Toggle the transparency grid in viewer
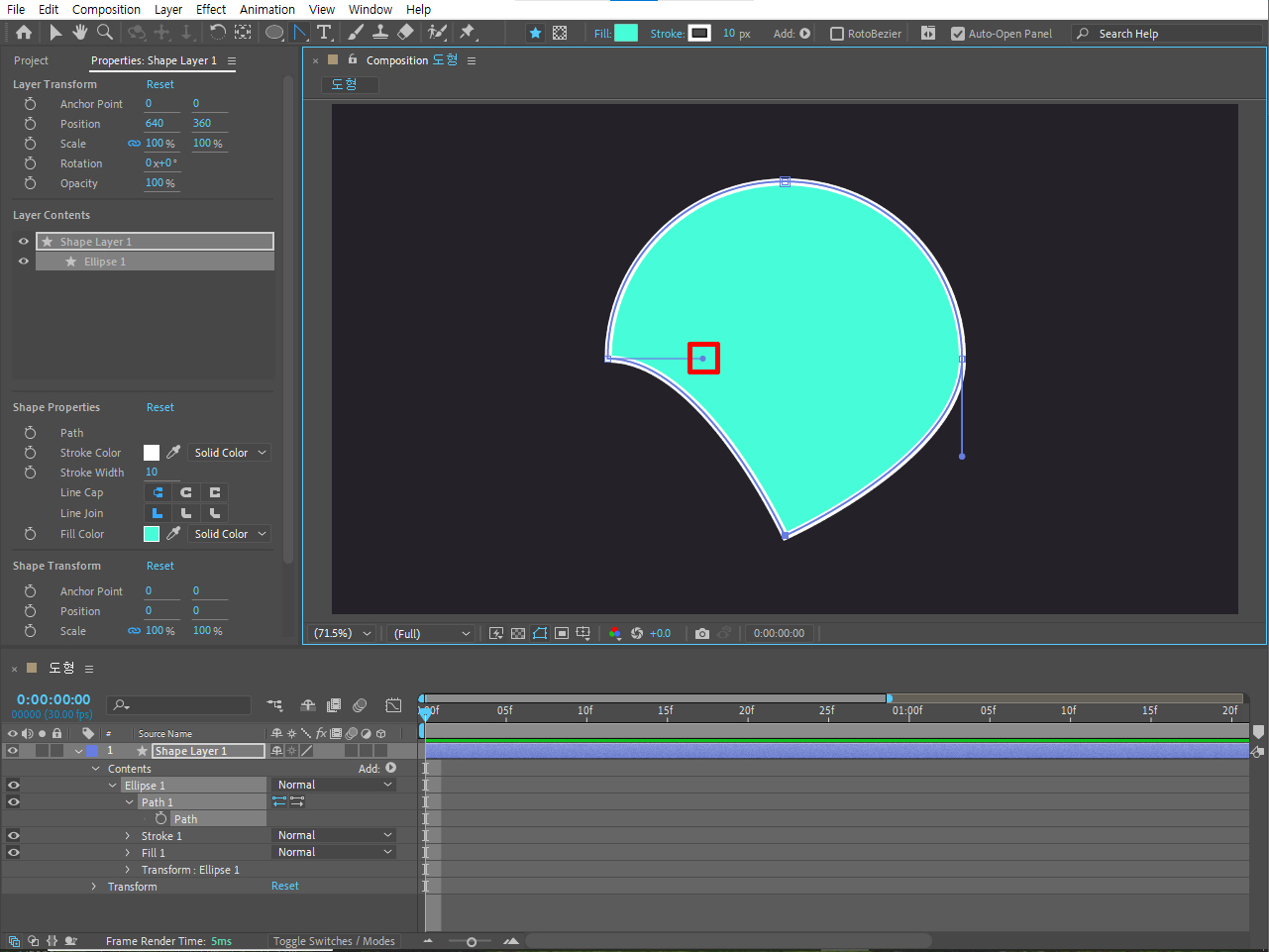Screen dimensions: 1269x952 pos(518,633)
